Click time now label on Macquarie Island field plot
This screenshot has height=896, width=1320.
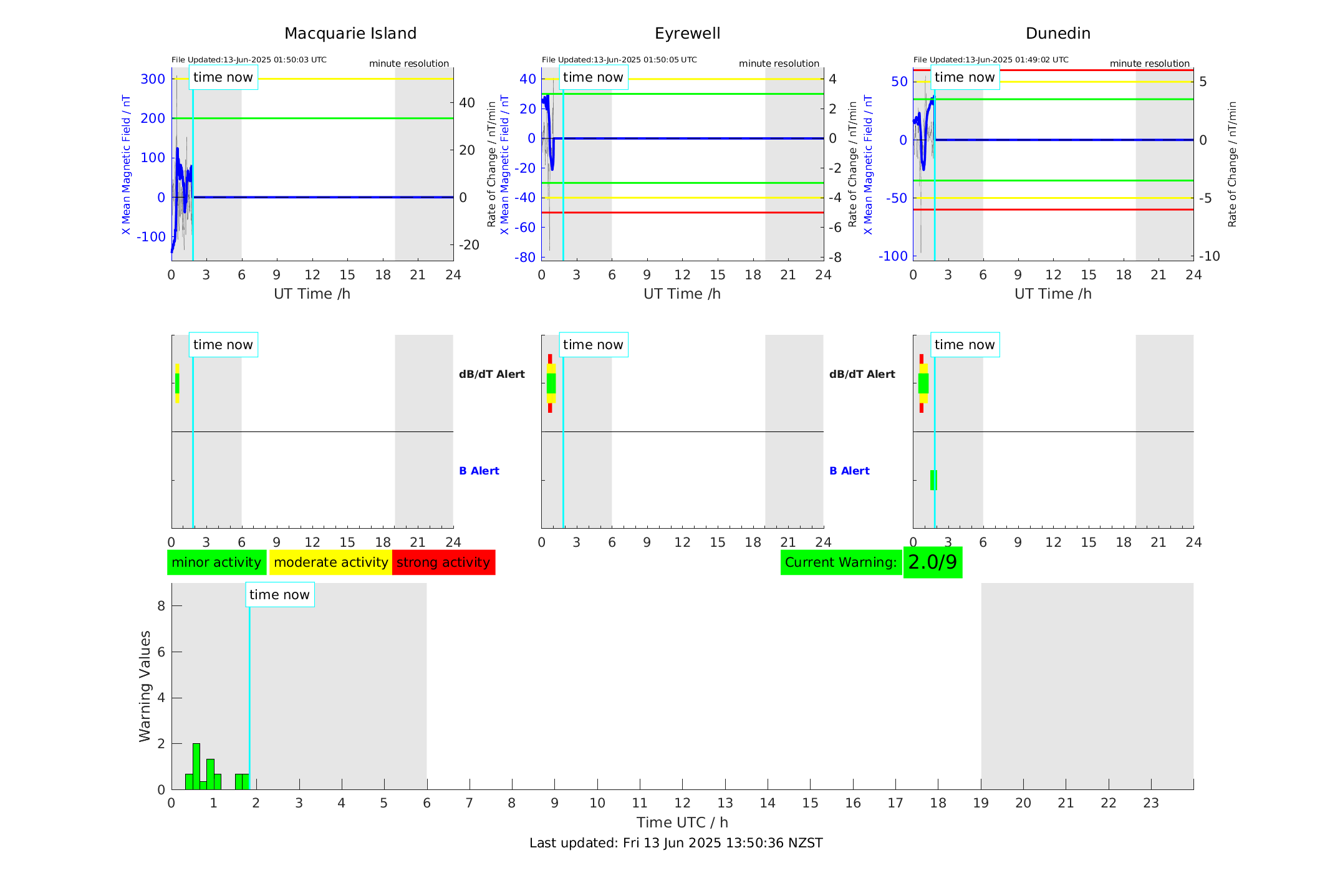point(223,77)
